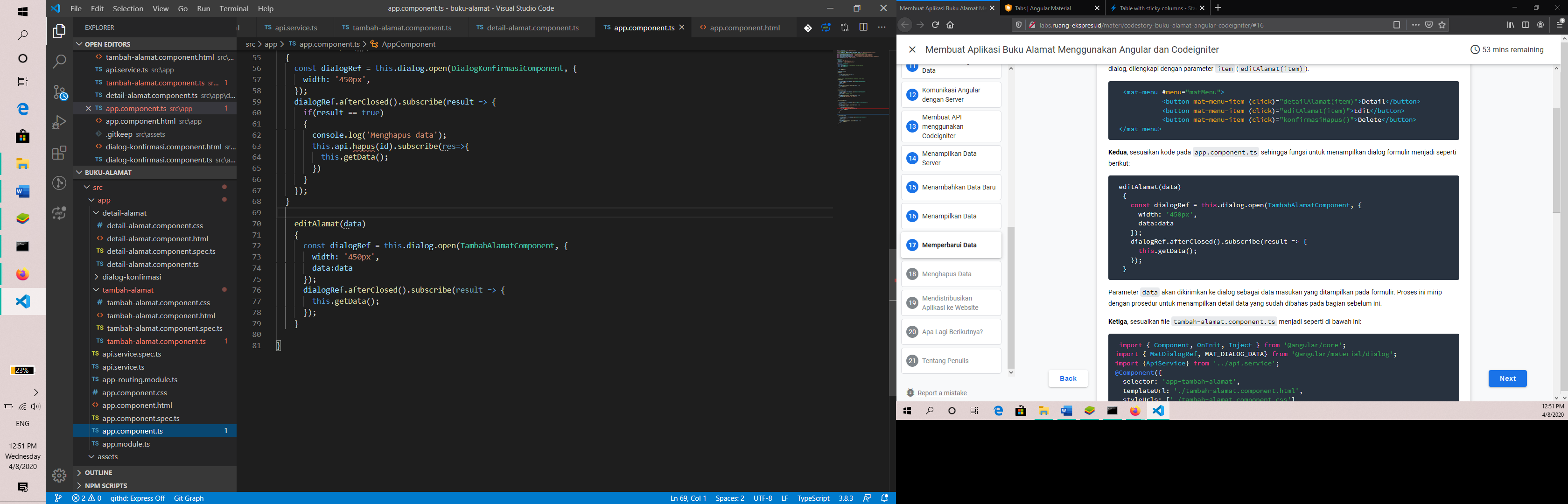Image resolution: width=1568 pixels, height=504 pixels.
Task: Click the Open Changes compare icon
Action: (x=845, y=28)
